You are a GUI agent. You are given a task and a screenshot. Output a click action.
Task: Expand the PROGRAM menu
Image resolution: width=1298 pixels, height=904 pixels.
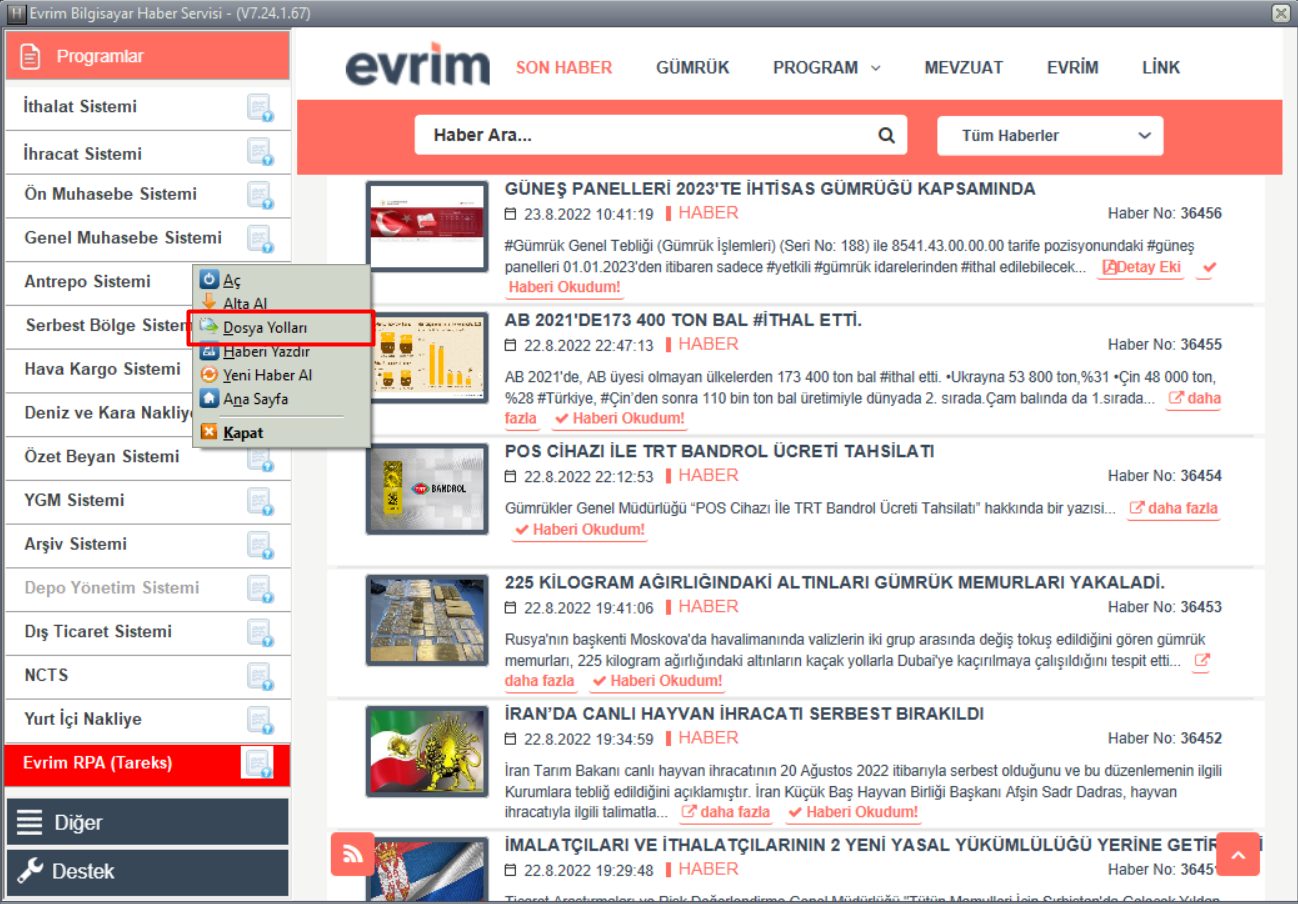point(826,68)
